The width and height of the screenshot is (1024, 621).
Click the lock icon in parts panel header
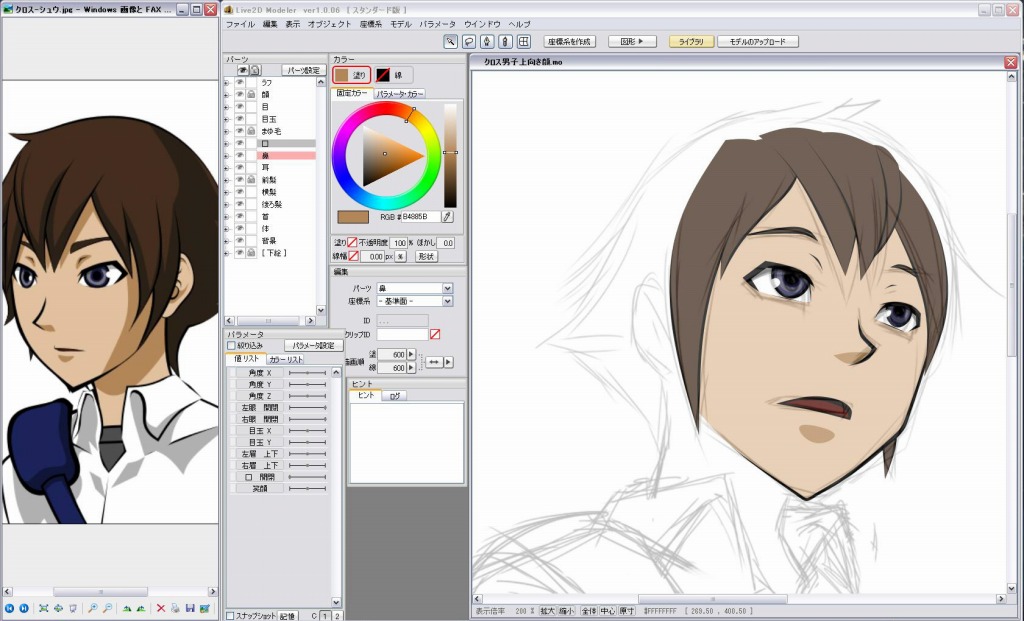(255, 70)
